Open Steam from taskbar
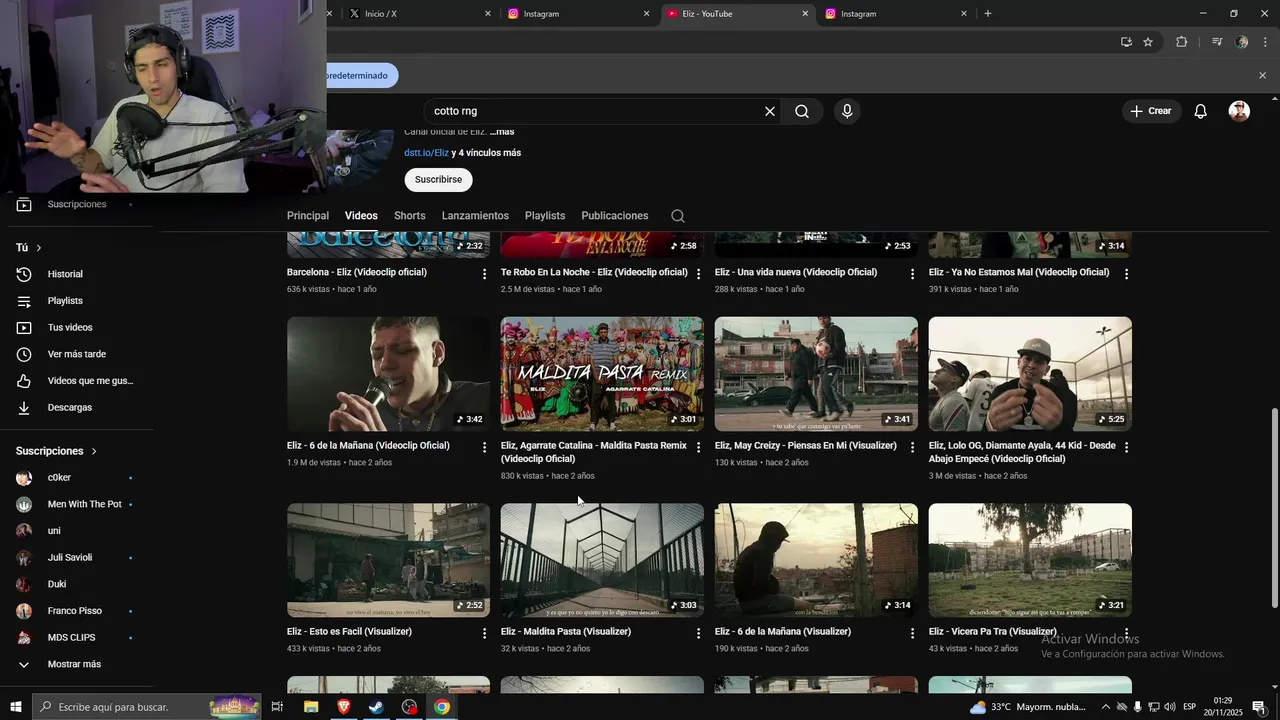The width and height of the screenshot is (1280, 720). [376, 707]
